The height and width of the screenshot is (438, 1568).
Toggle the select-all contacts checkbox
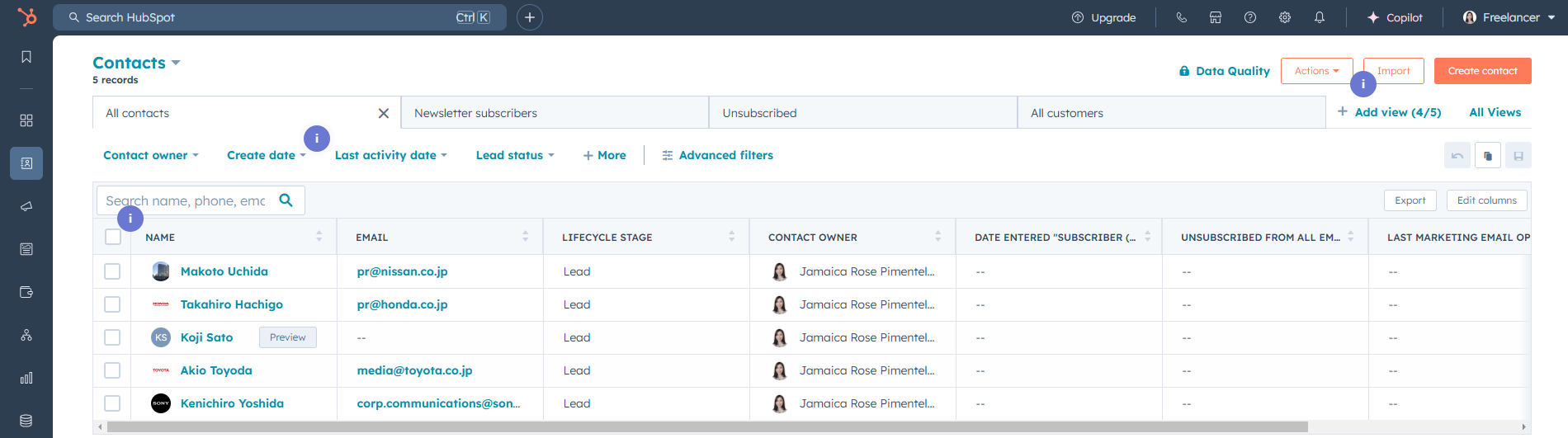pyautogui.click(x=113, y=238)
